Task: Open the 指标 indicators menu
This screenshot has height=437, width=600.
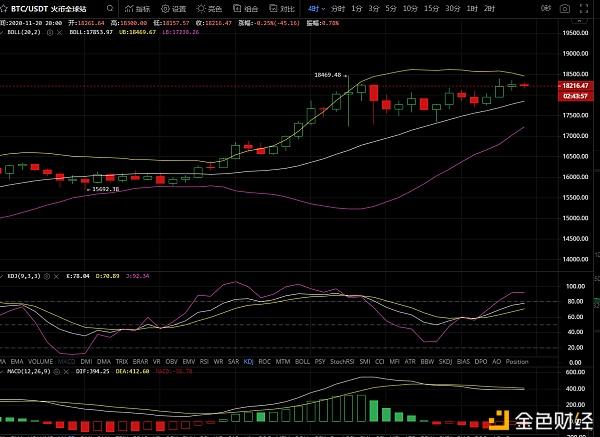Action: point(137,8)
